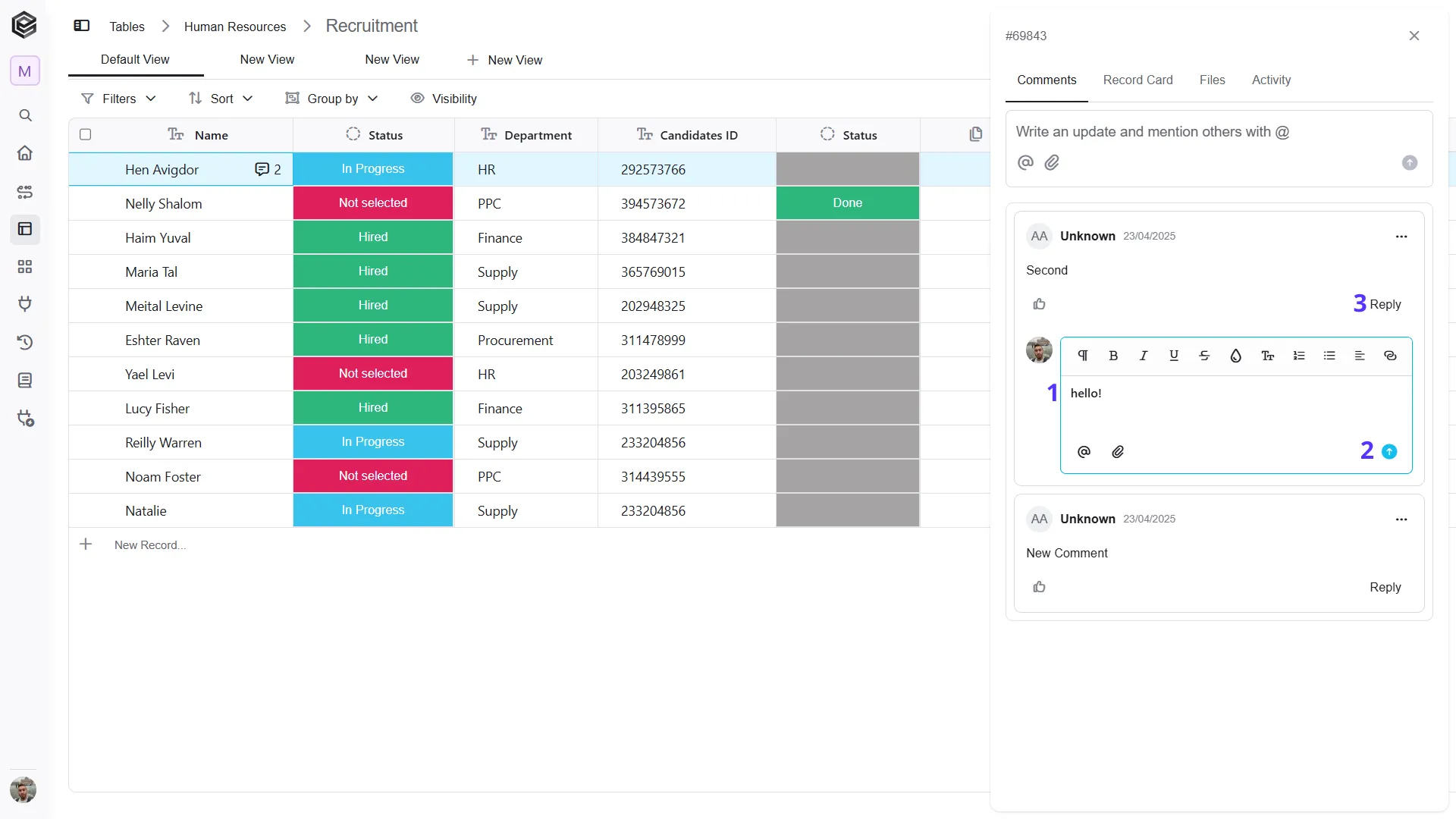This screenshot has height=819, width=1456.
Task: Open the text color droplet tool
Action: click(x=1235, y=356)
